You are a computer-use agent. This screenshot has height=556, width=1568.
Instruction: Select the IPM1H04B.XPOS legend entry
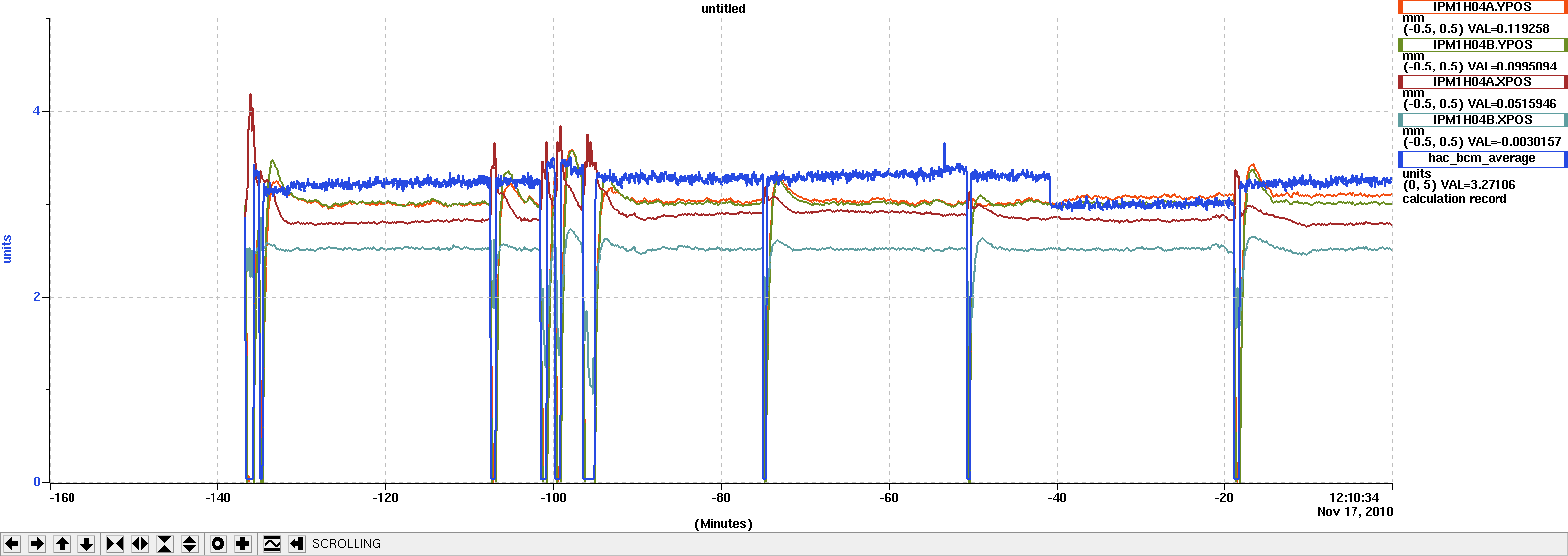tap(1483, 120)
